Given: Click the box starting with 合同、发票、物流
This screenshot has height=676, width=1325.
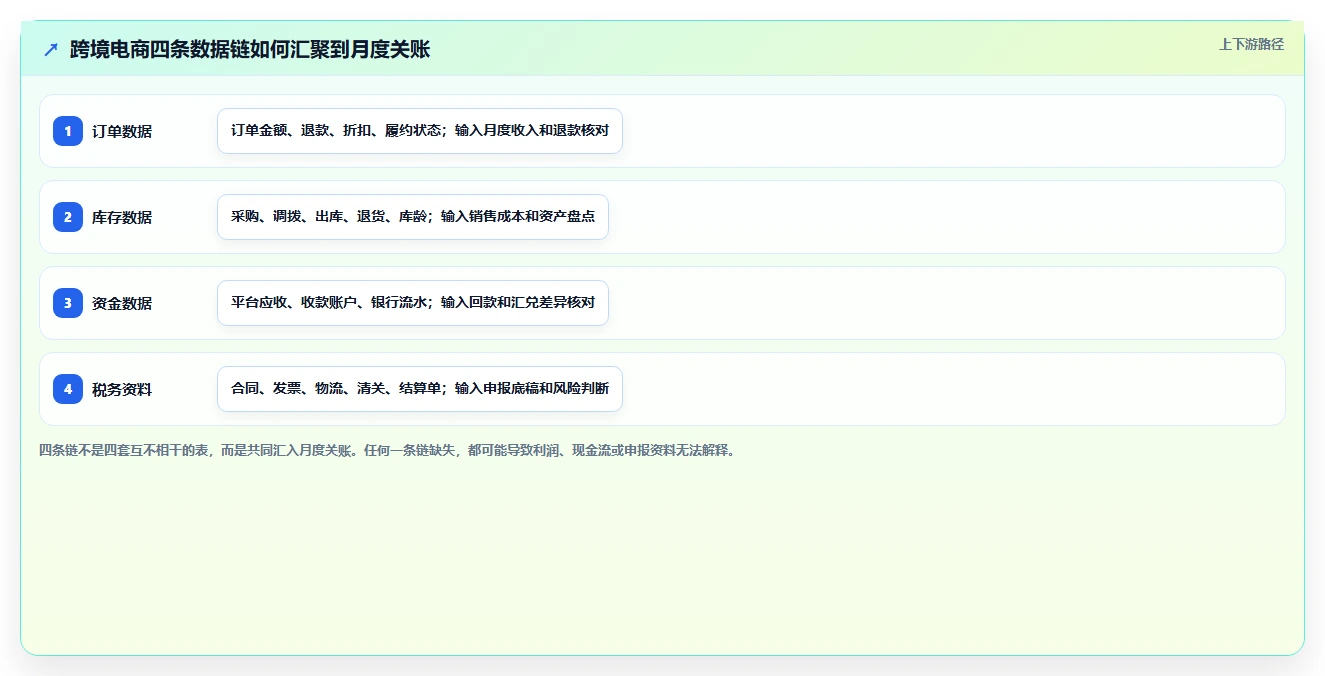Looking at the screenshot, I should tap(420, 389).
